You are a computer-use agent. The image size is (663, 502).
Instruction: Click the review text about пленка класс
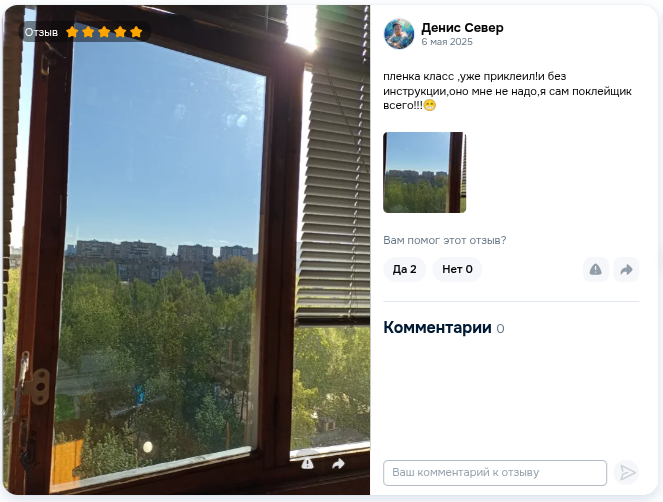pyautogui.click(x=507, y=91)
